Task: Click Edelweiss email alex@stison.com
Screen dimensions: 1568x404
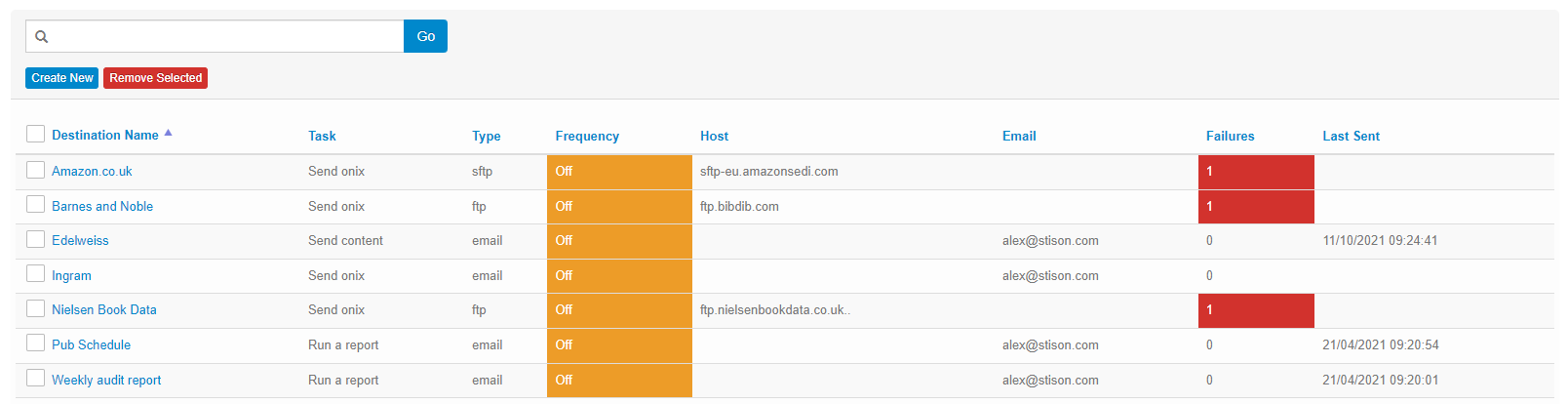Action: 1050,241
